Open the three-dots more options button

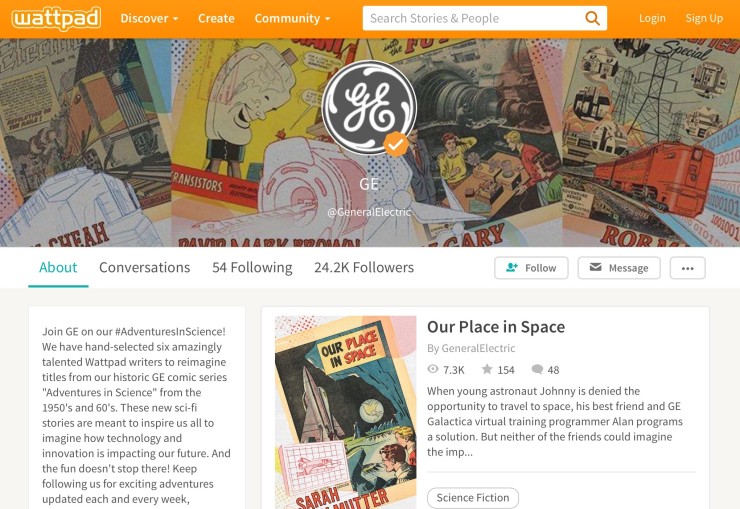(688, 268)
